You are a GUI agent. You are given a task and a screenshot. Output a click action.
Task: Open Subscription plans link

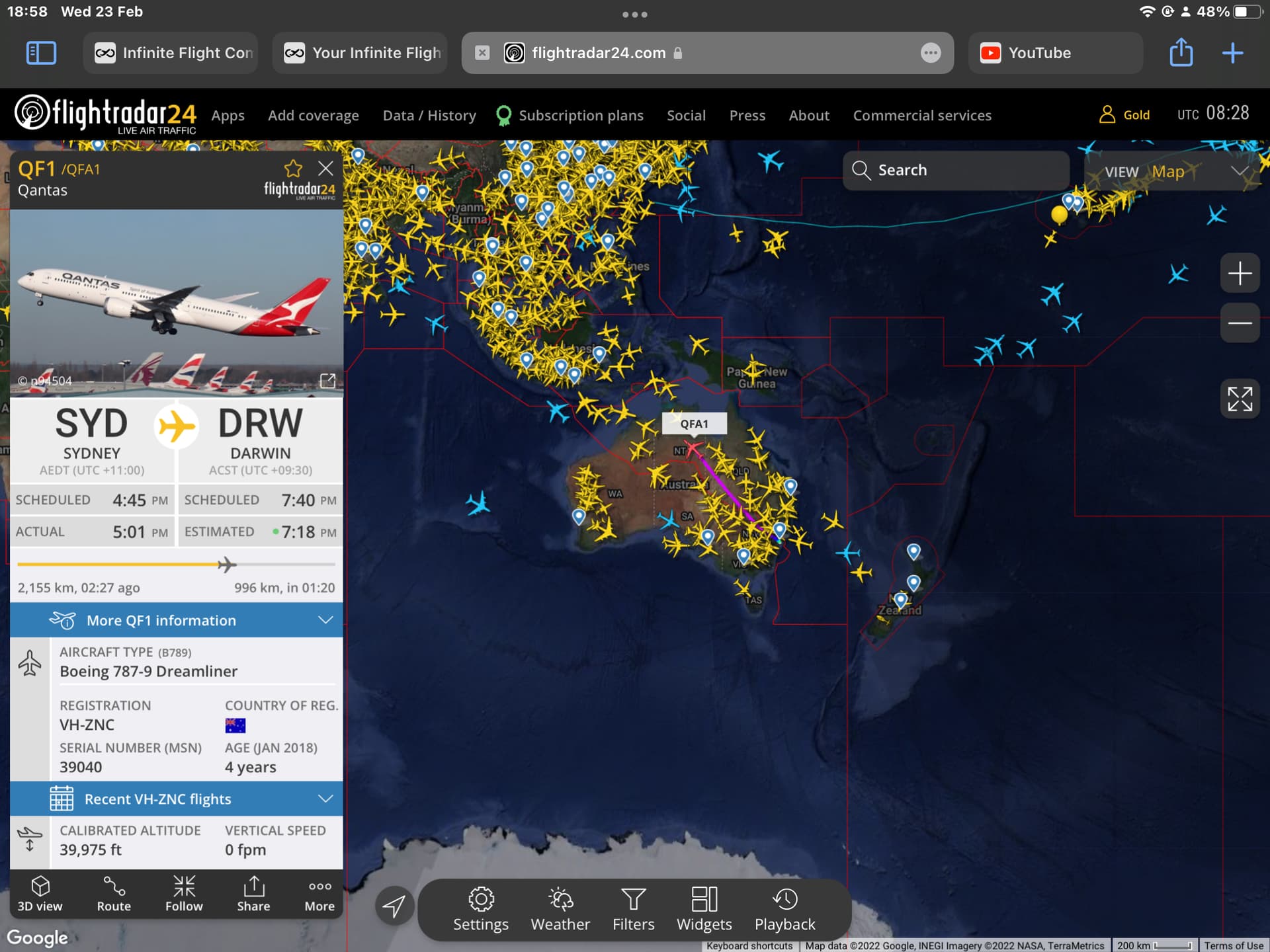(x=580, y=116)
